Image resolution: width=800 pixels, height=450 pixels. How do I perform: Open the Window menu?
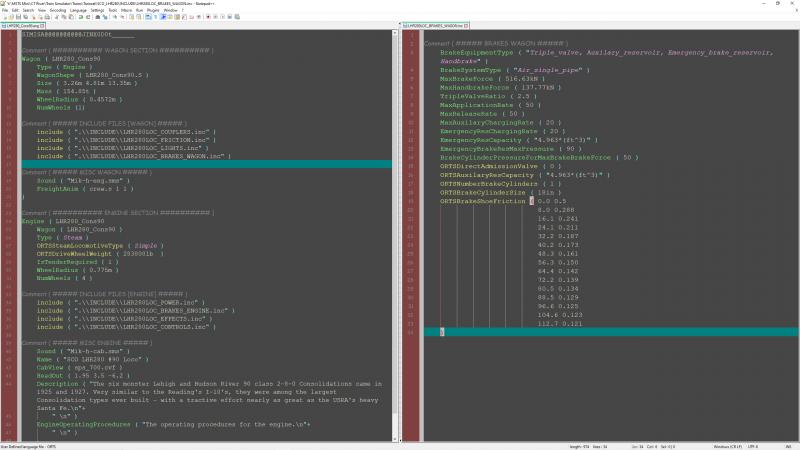[170, 10]
